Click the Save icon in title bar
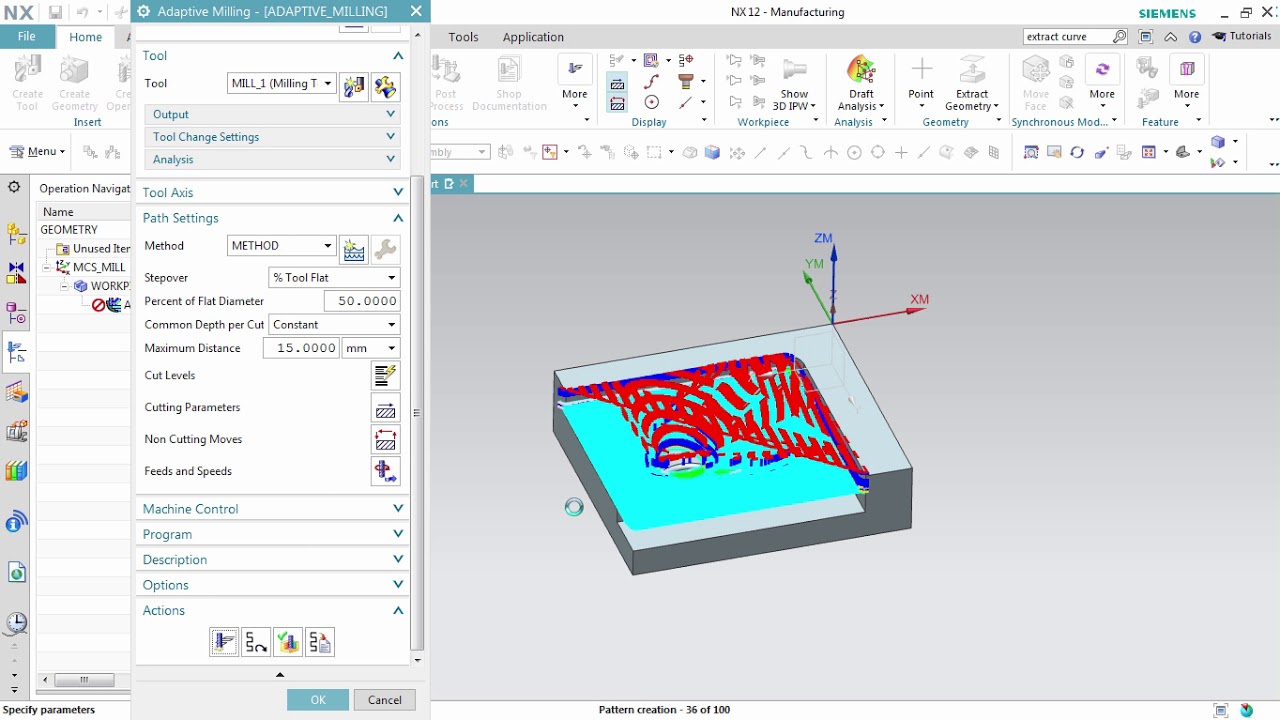The width and height of the screenshot is (1280, 720). pos(55,12)
